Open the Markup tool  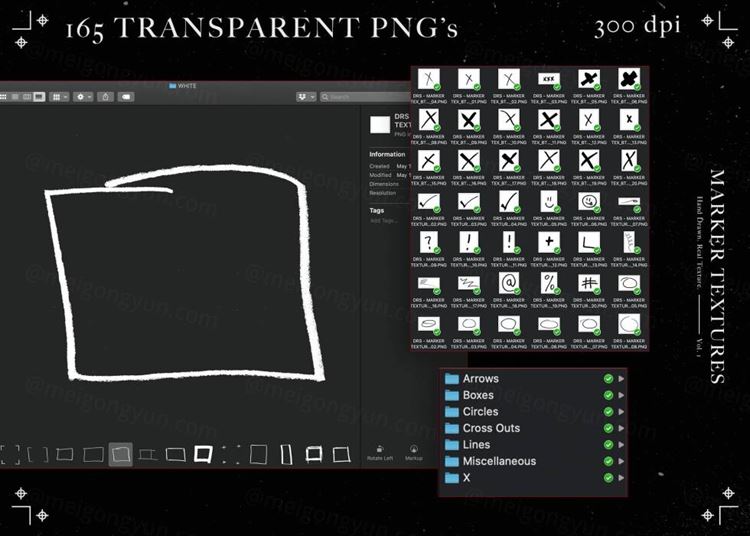pyautogui.click(x=414, y=452)
